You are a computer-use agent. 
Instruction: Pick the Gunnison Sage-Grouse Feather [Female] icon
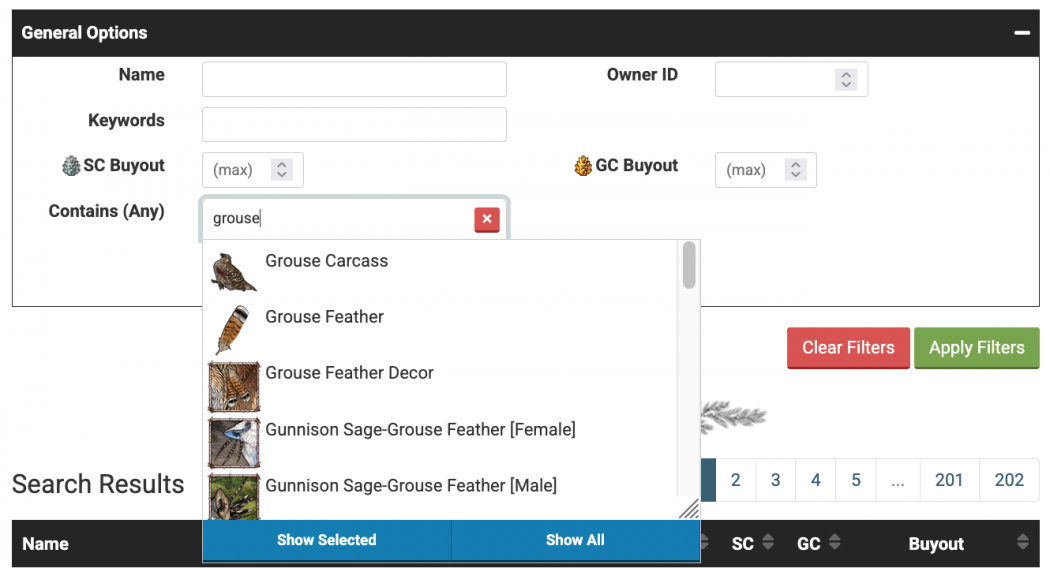(x=234, y=442)
